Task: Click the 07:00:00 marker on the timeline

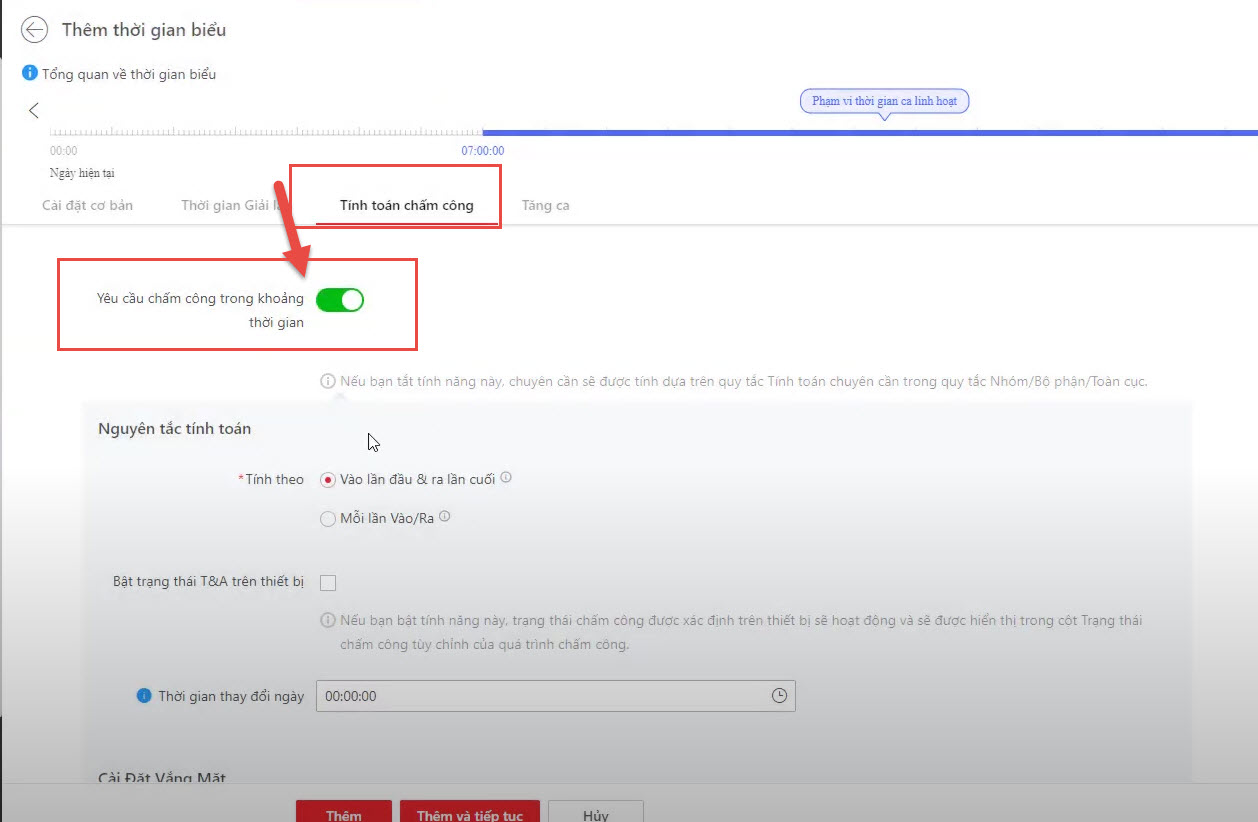Action: pyautogui.click(x=482, y=150)
